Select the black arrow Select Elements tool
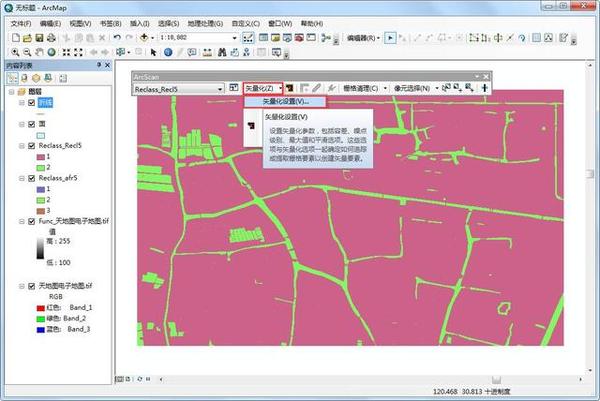This screenshot has width=600, height=401. (153, 52)
